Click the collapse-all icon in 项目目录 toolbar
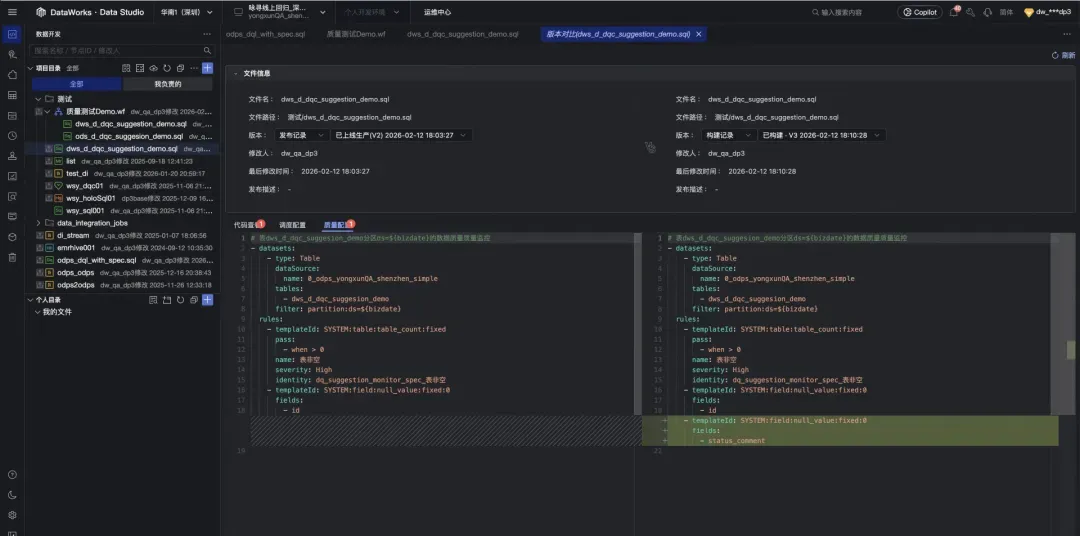Viewport: 1080px width, 536px height. [x=180, y=68]
